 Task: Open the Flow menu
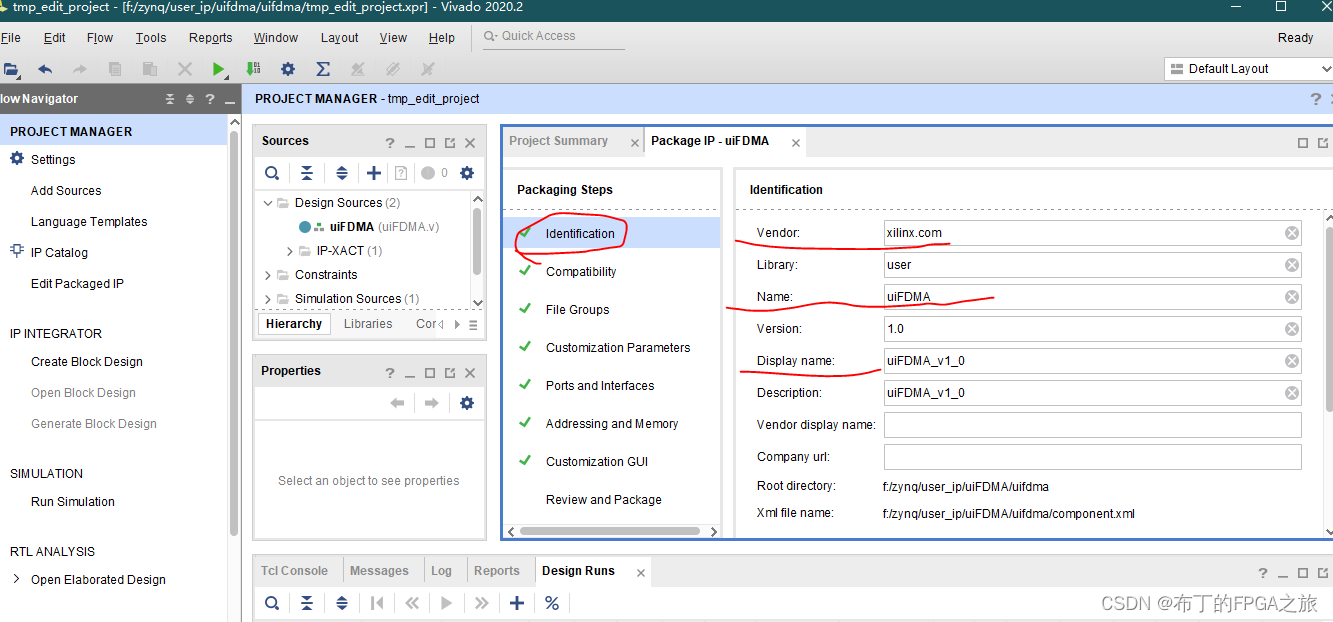coord(100,38)
